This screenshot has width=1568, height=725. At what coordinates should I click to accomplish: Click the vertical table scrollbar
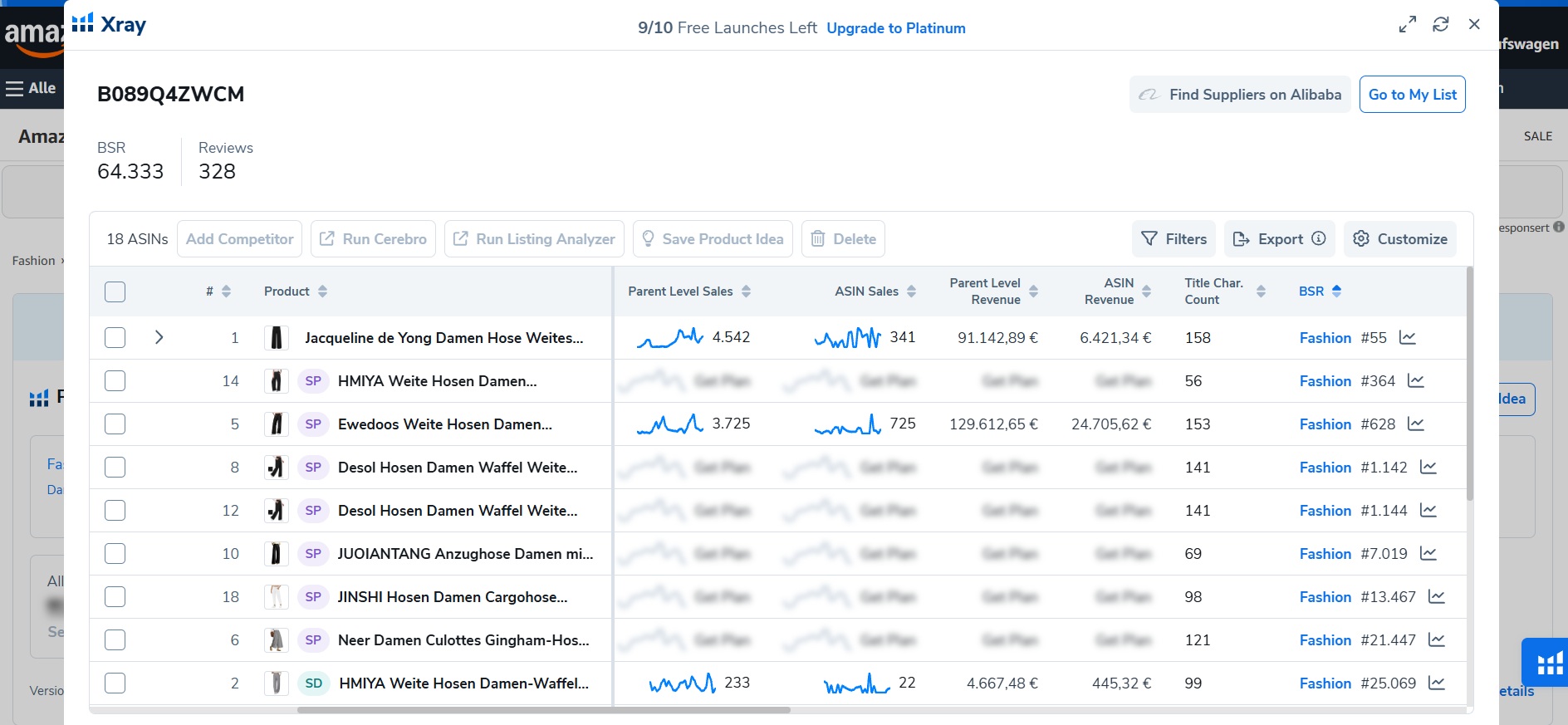coord(1470,383)
